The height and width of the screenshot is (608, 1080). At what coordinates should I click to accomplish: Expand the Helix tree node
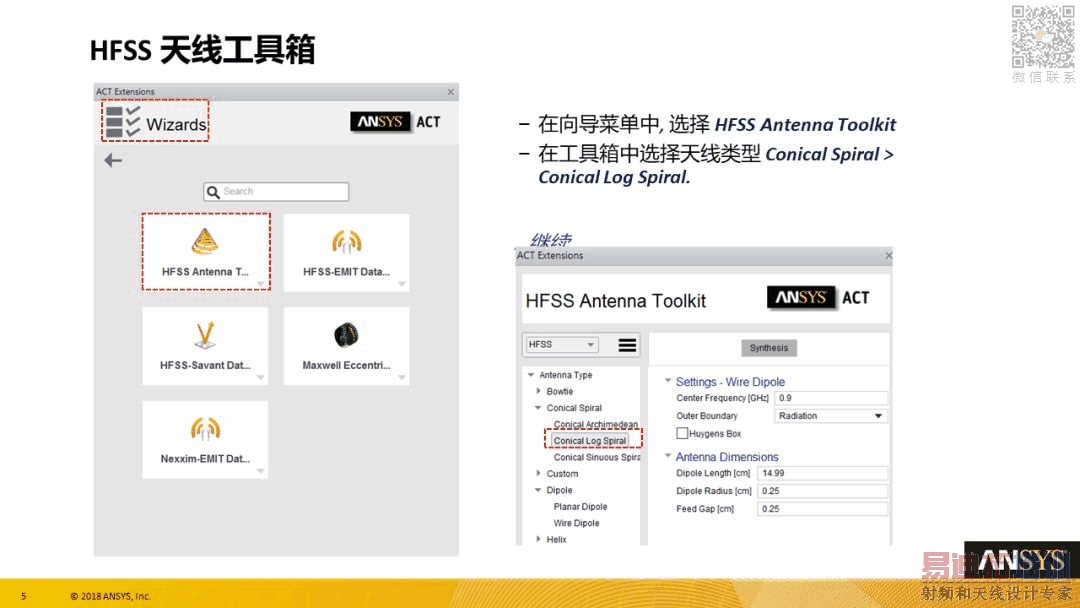(539, 539)
